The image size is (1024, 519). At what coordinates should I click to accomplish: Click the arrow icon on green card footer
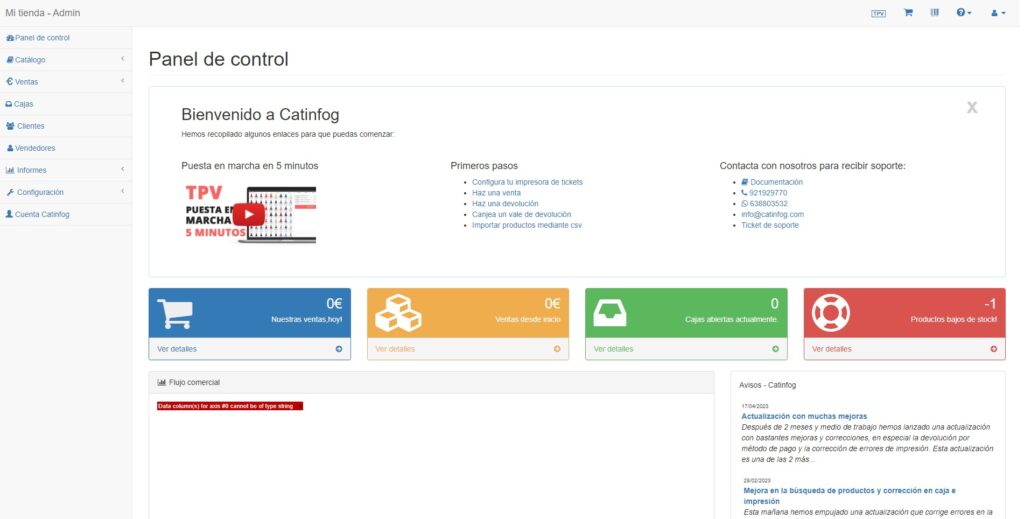pyautogui.click(x=775, y=349)
